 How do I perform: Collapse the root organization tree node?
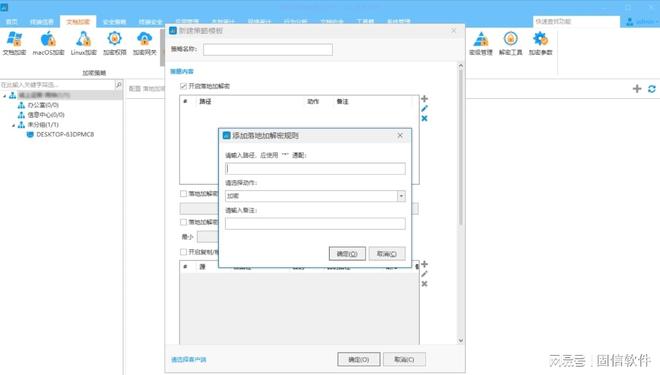click(x=5, y=96)
